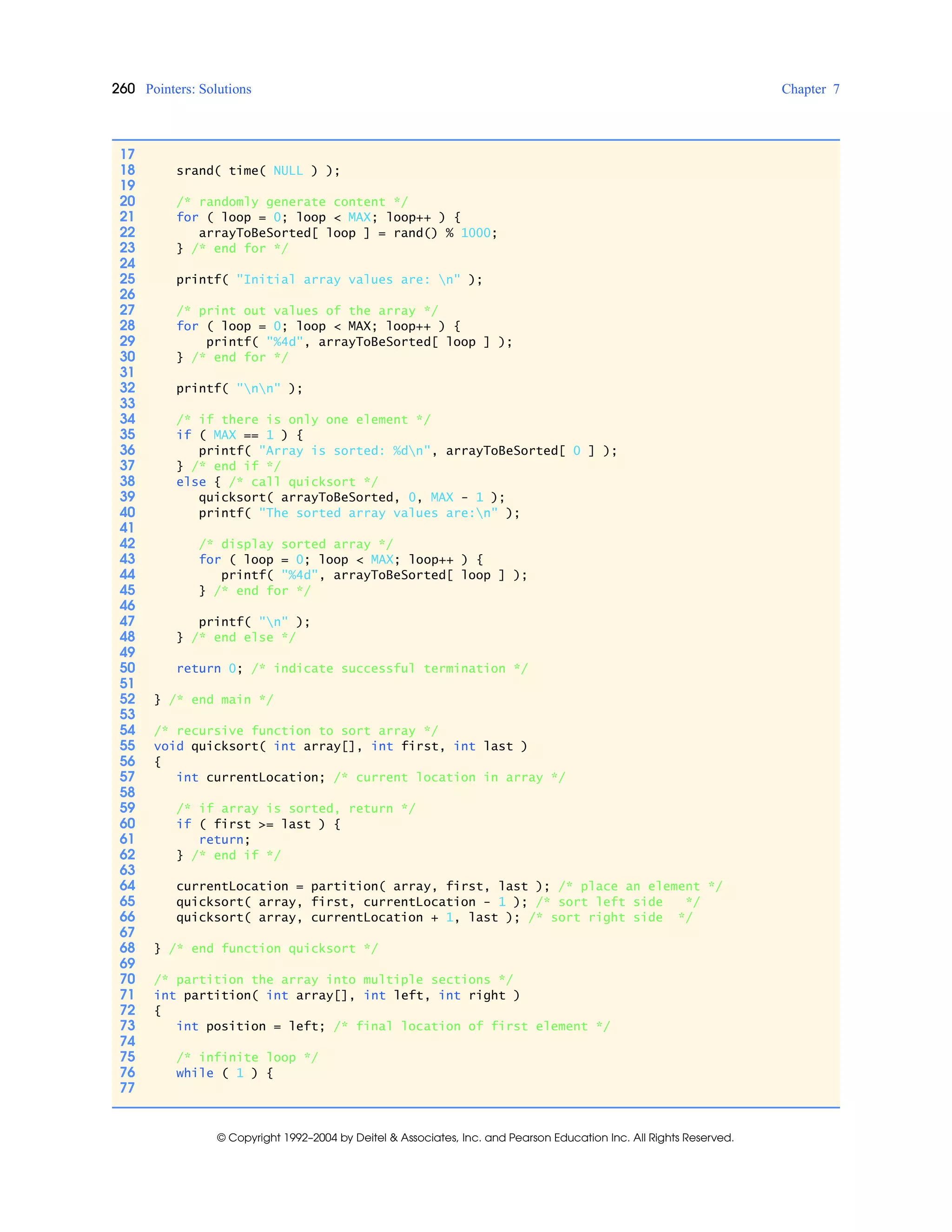Click the copyright notice in the footer
The image size is (952, 1232).
click(x=475, y=1138)
